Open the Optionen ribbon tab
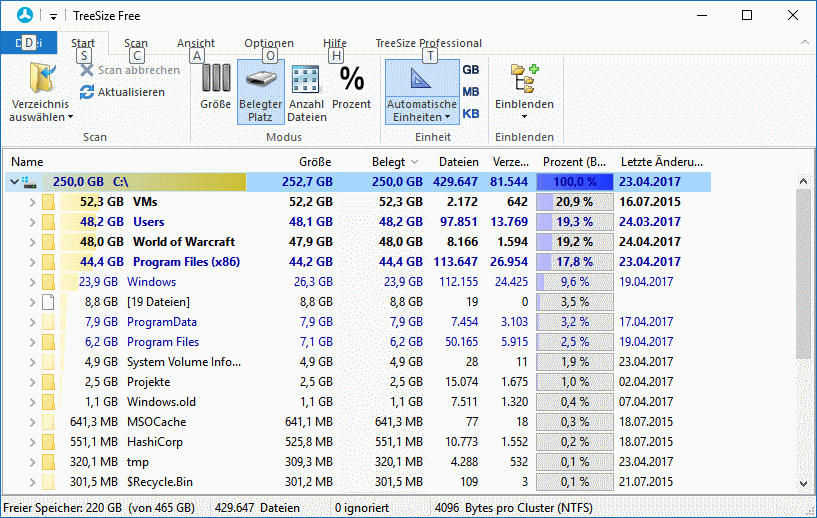Viewport: 817px width, 518px height. pos(269,43)
